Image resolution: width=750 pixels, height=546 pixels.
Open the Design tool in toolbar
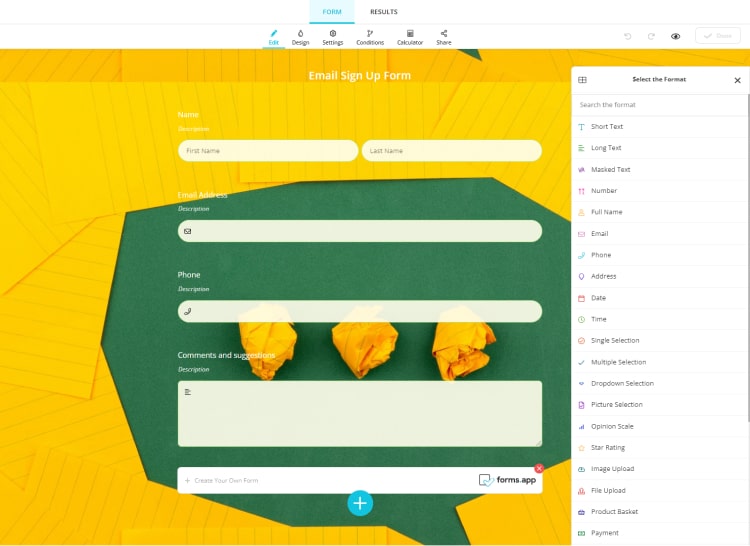300,37
